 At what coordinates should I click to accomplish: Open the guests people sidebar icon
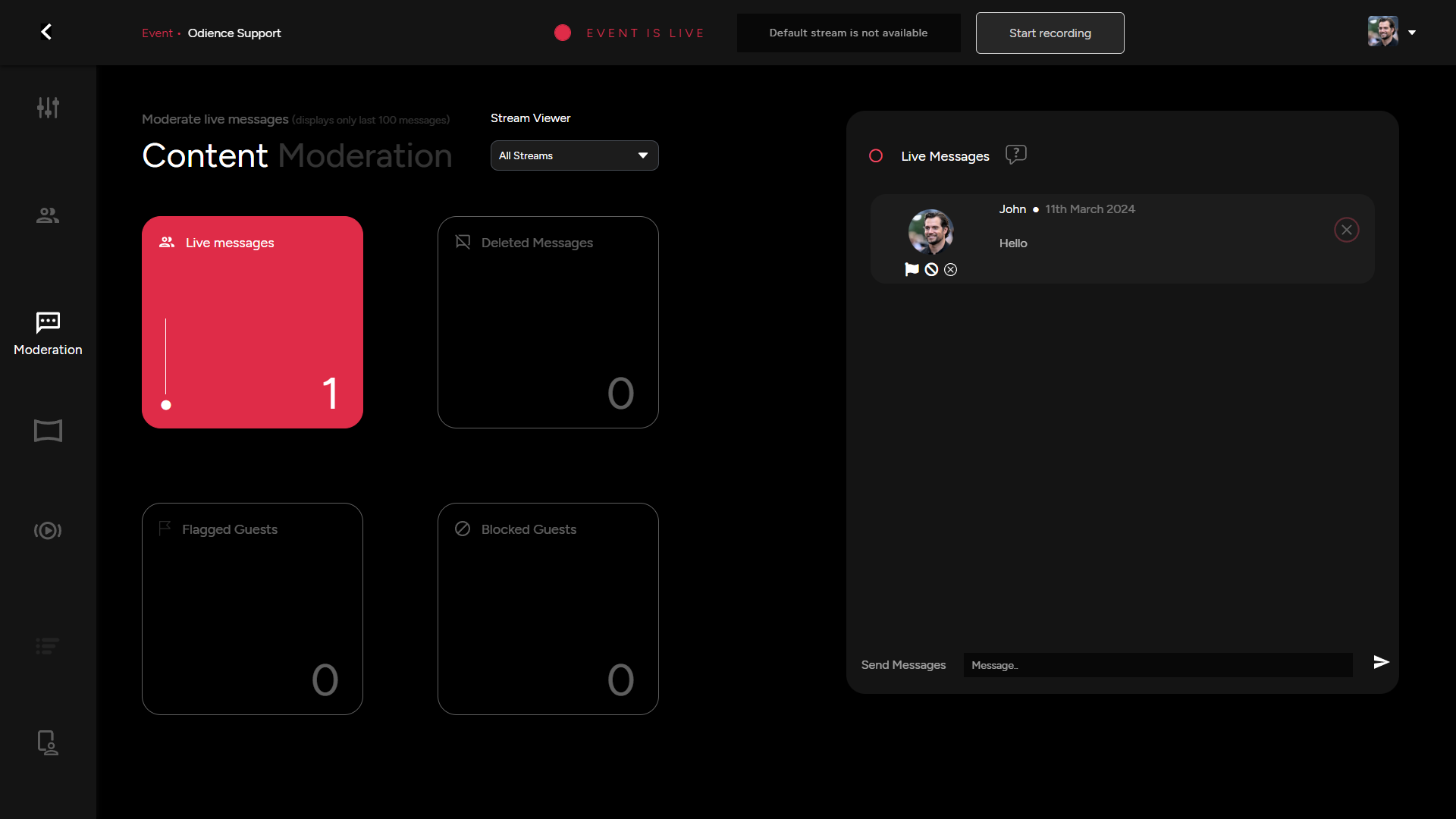(48, 215)
